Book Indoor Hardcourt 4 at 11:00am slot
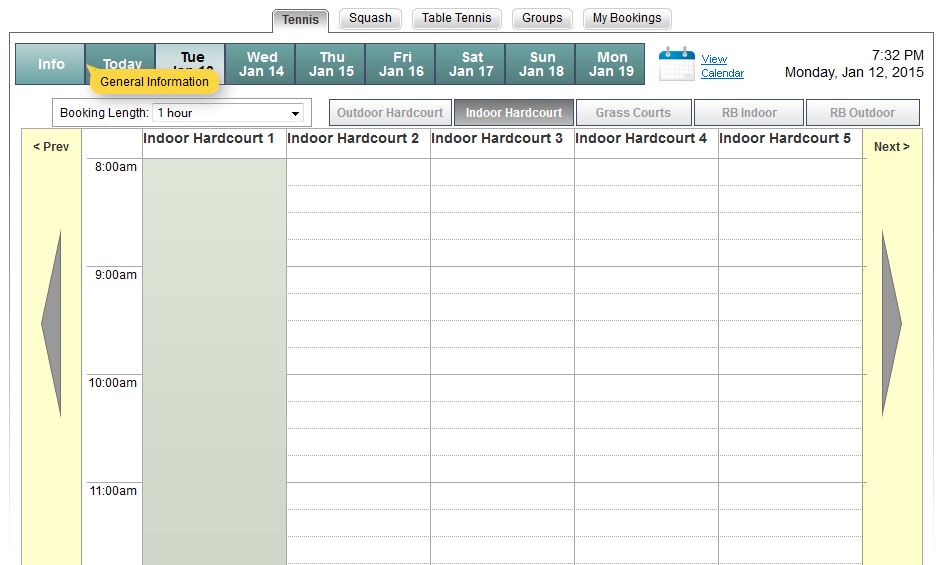 (x=646, y=496)
